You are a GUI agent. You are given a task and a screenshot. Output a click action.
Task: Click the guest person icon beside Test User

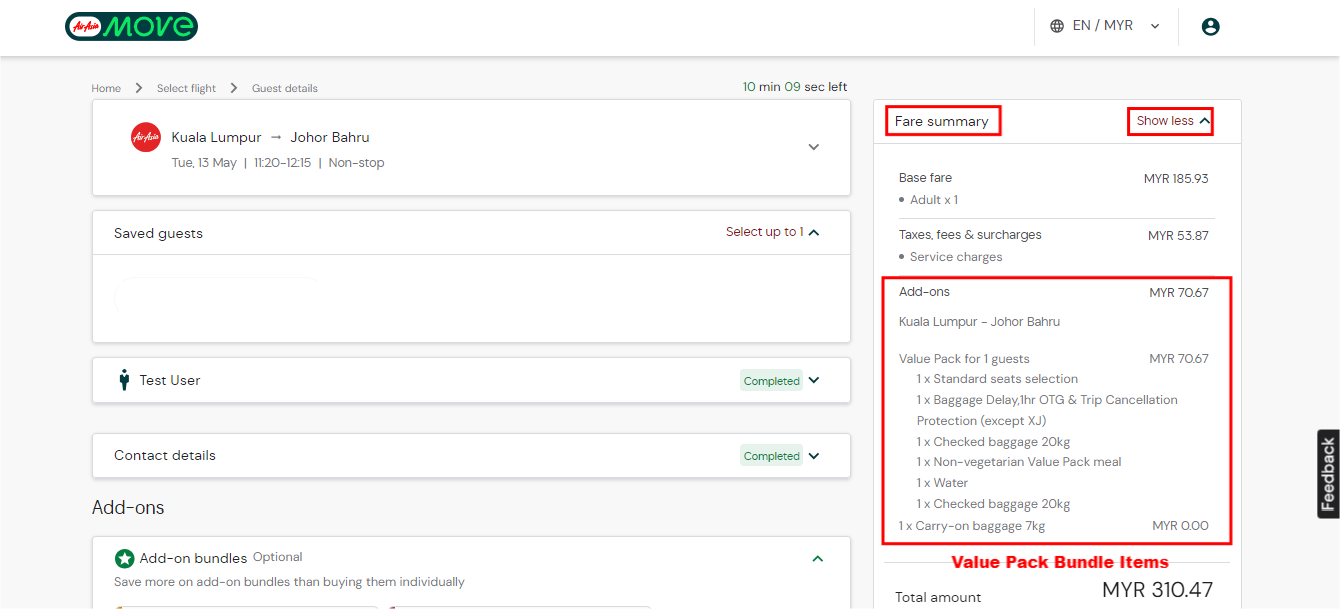coord(123,380)
